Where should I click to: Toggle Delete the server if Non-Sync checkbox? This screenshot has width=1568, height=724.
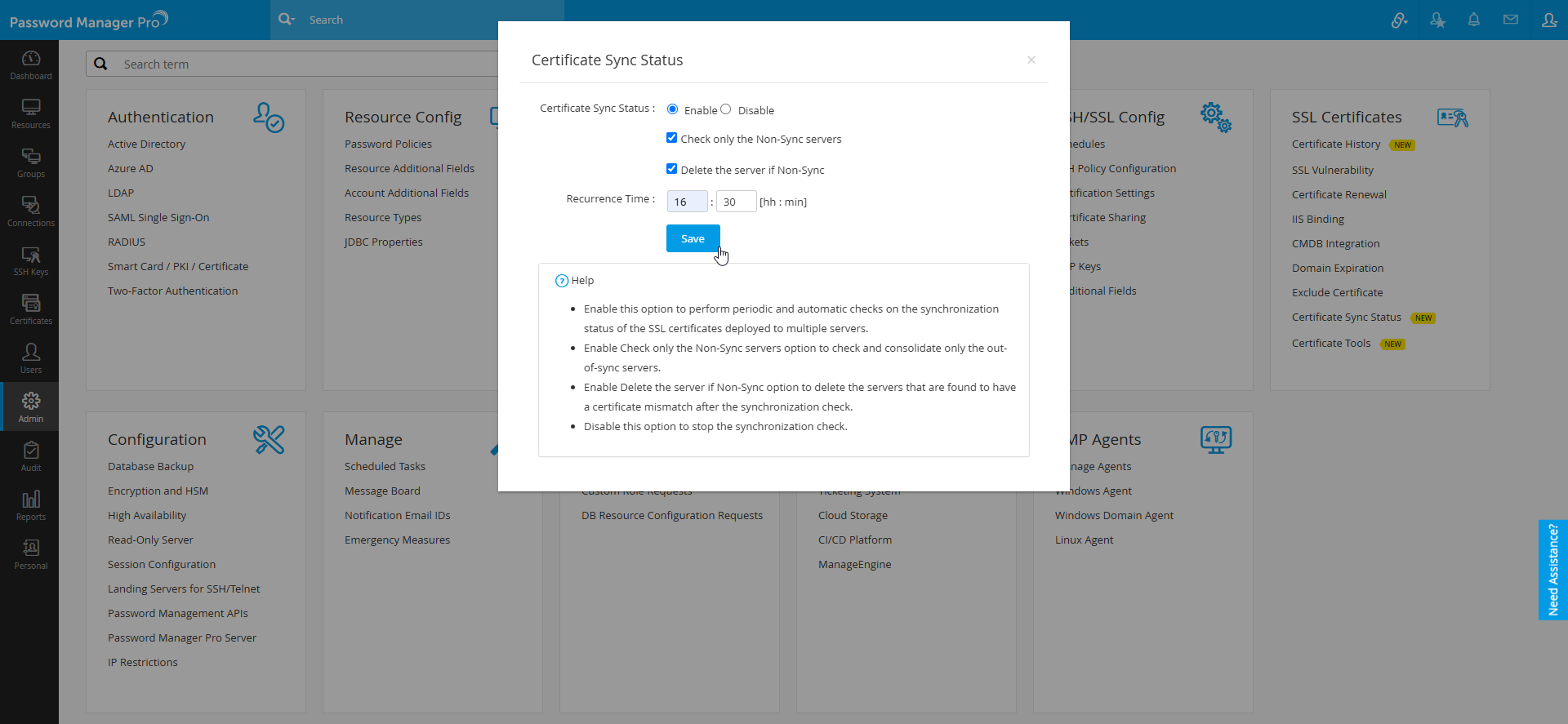pos(671,169)
